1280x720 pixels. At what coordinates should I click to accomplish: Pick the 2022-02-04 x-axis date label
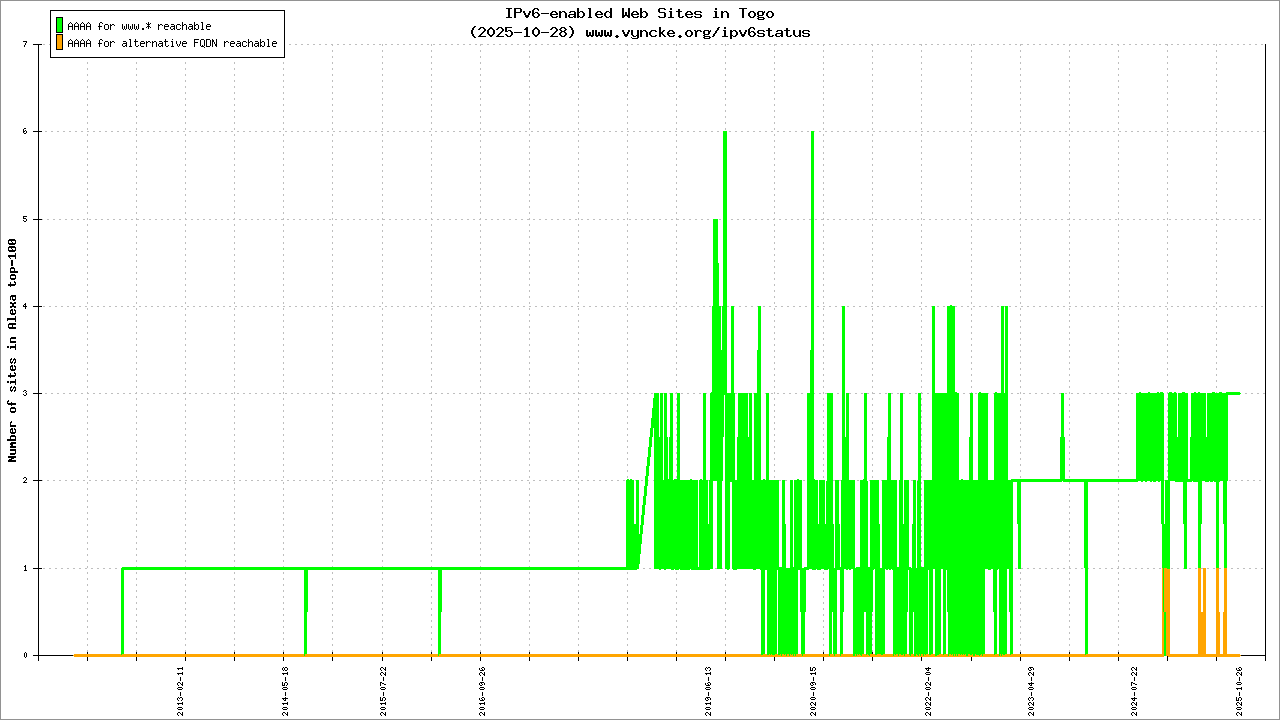[x=928, y=691]
